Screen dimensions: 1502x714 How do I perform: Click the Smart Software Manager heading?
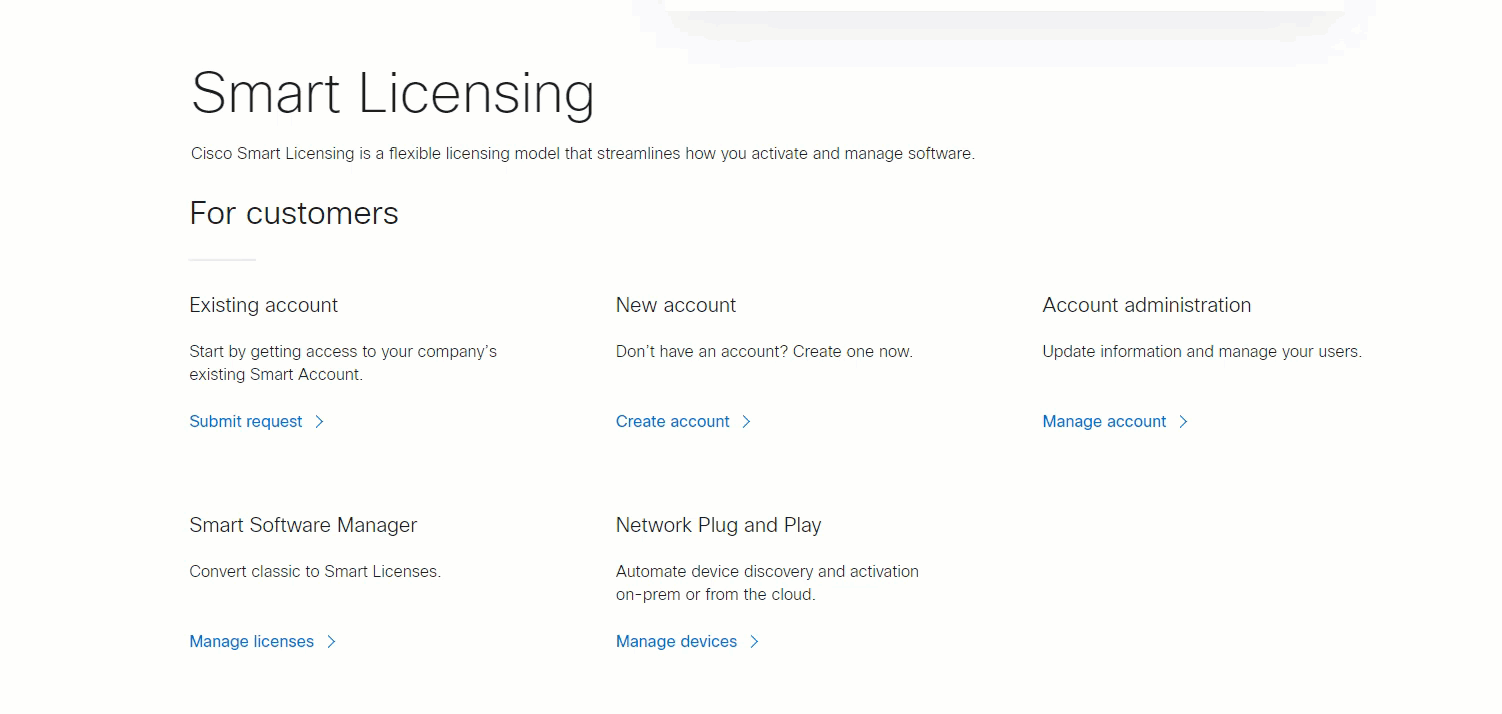click(x=303, y=525)
